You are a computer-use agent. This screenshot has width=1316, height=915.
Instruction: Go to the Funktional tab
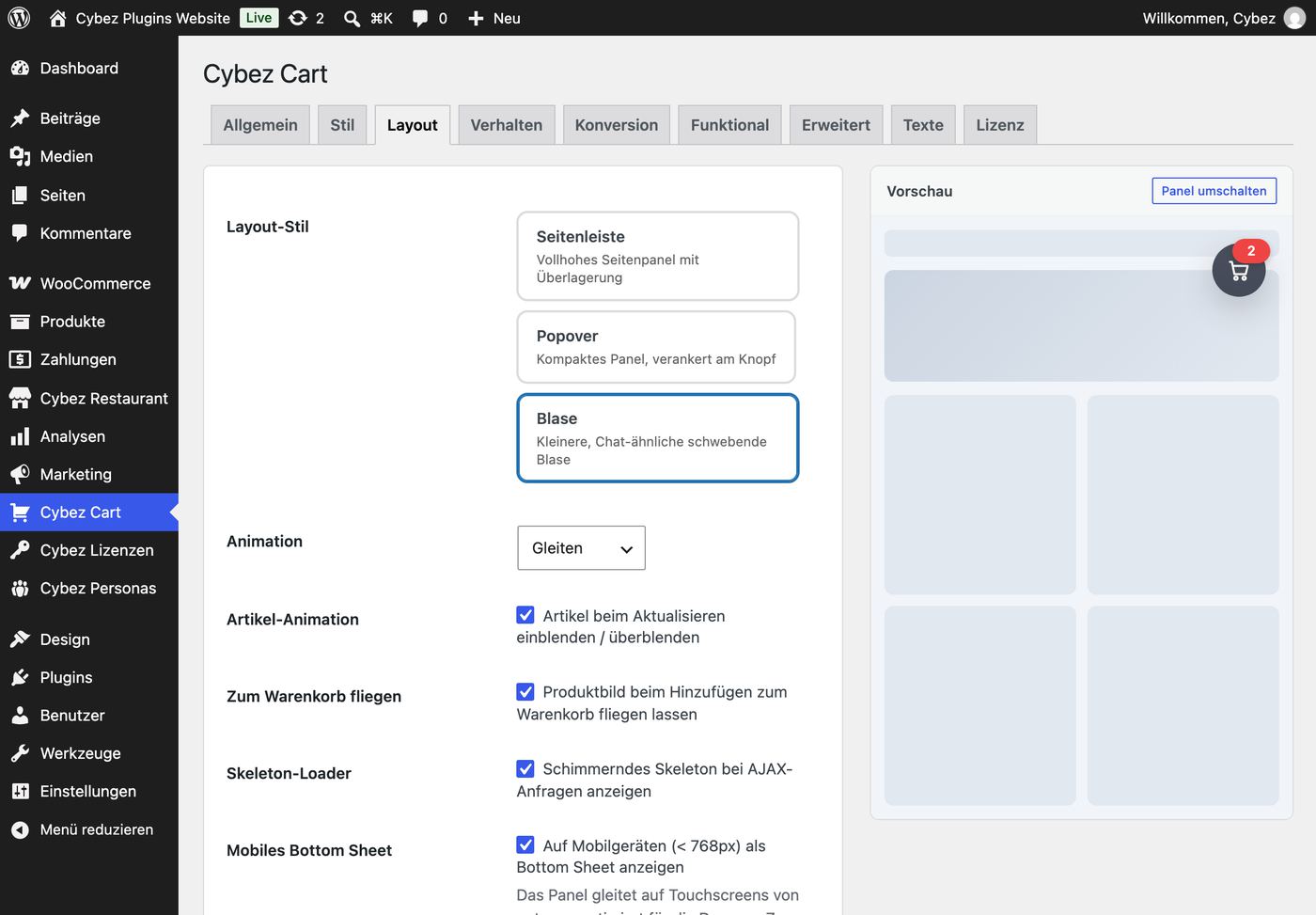point(729,125)
